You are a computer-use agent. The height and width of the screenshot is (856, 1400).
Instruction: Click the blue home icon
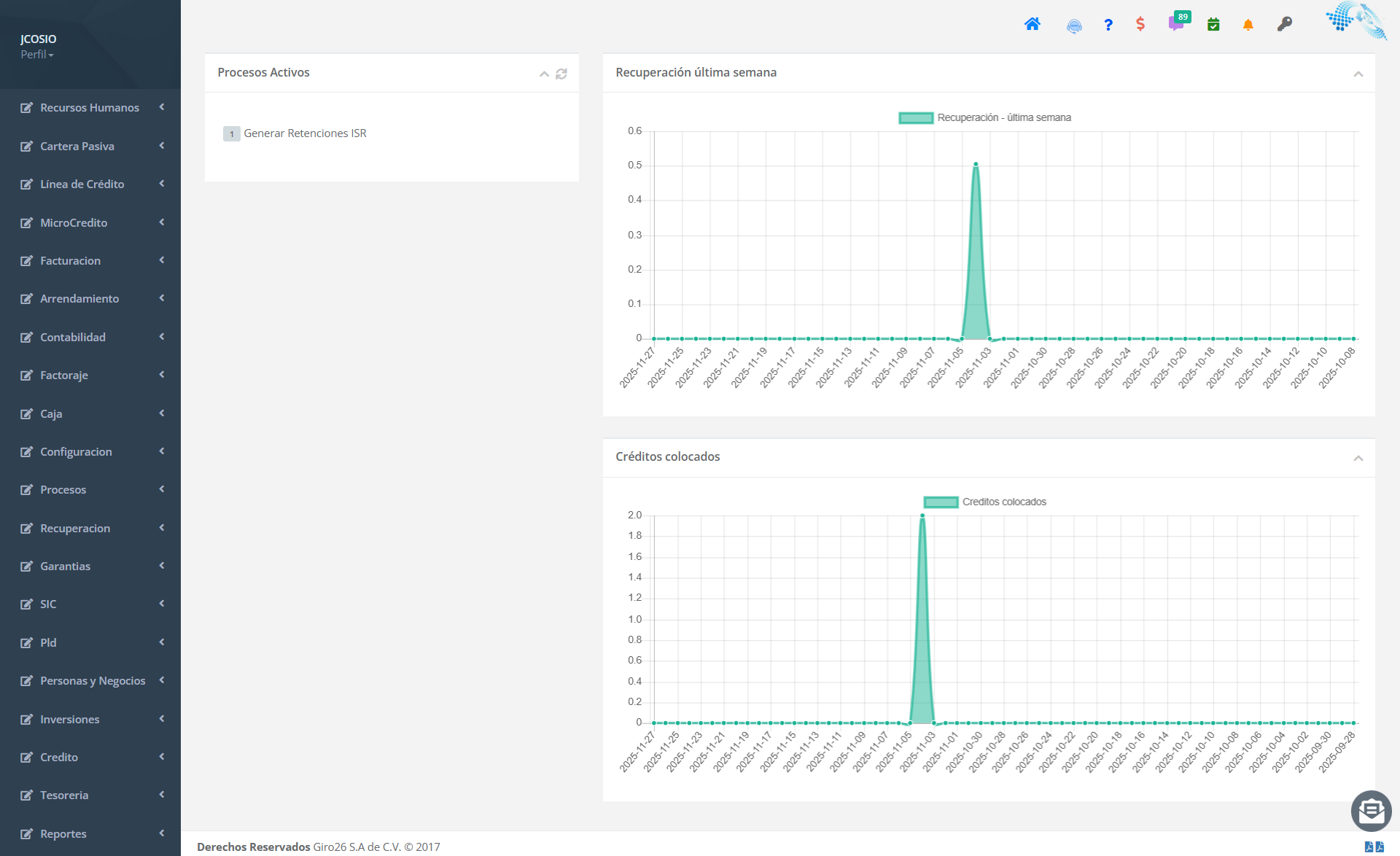click(x=1032, y=24)
